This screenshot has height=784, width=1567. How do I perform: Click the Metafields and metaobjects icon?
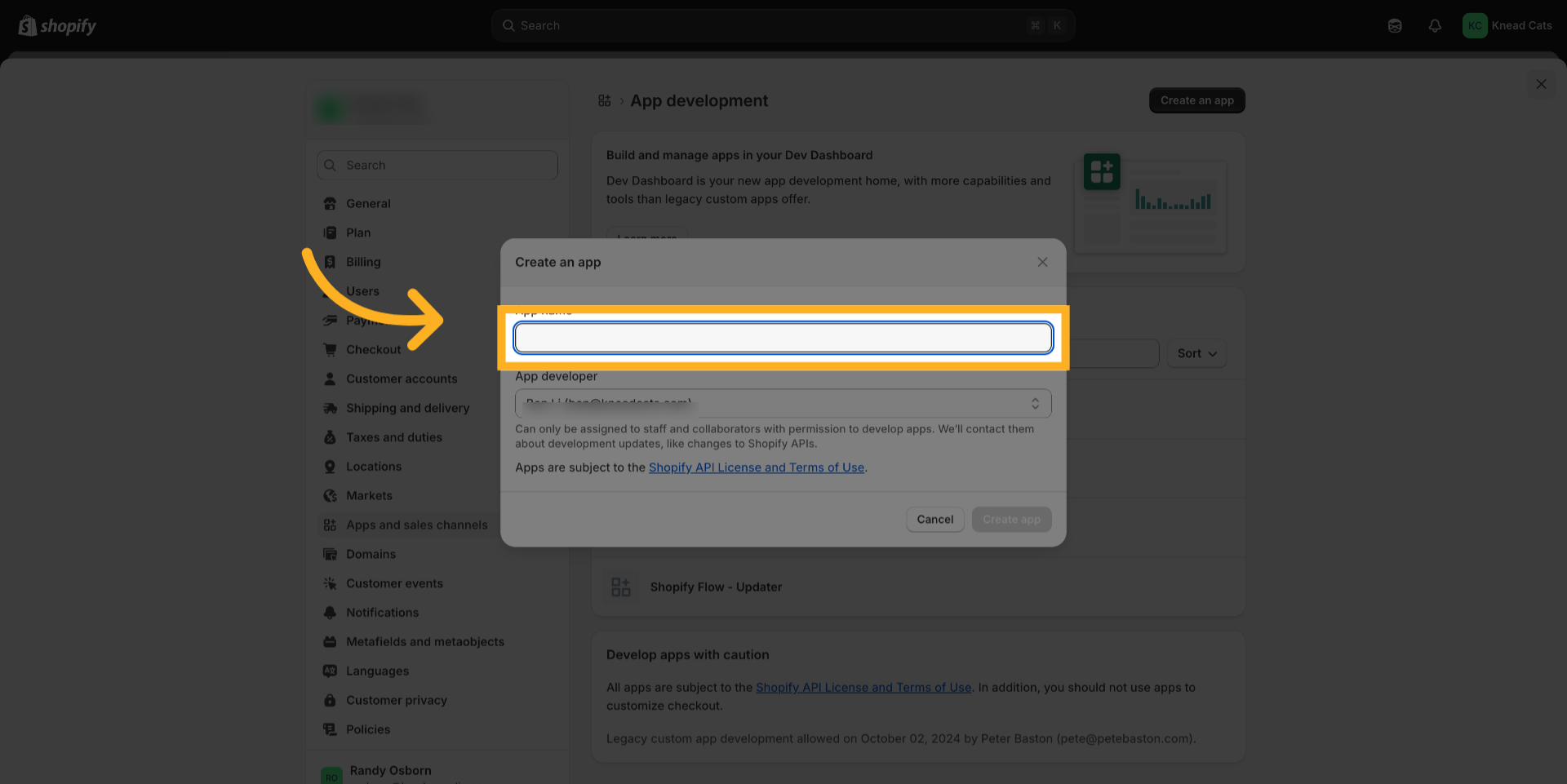click(330, 642)
